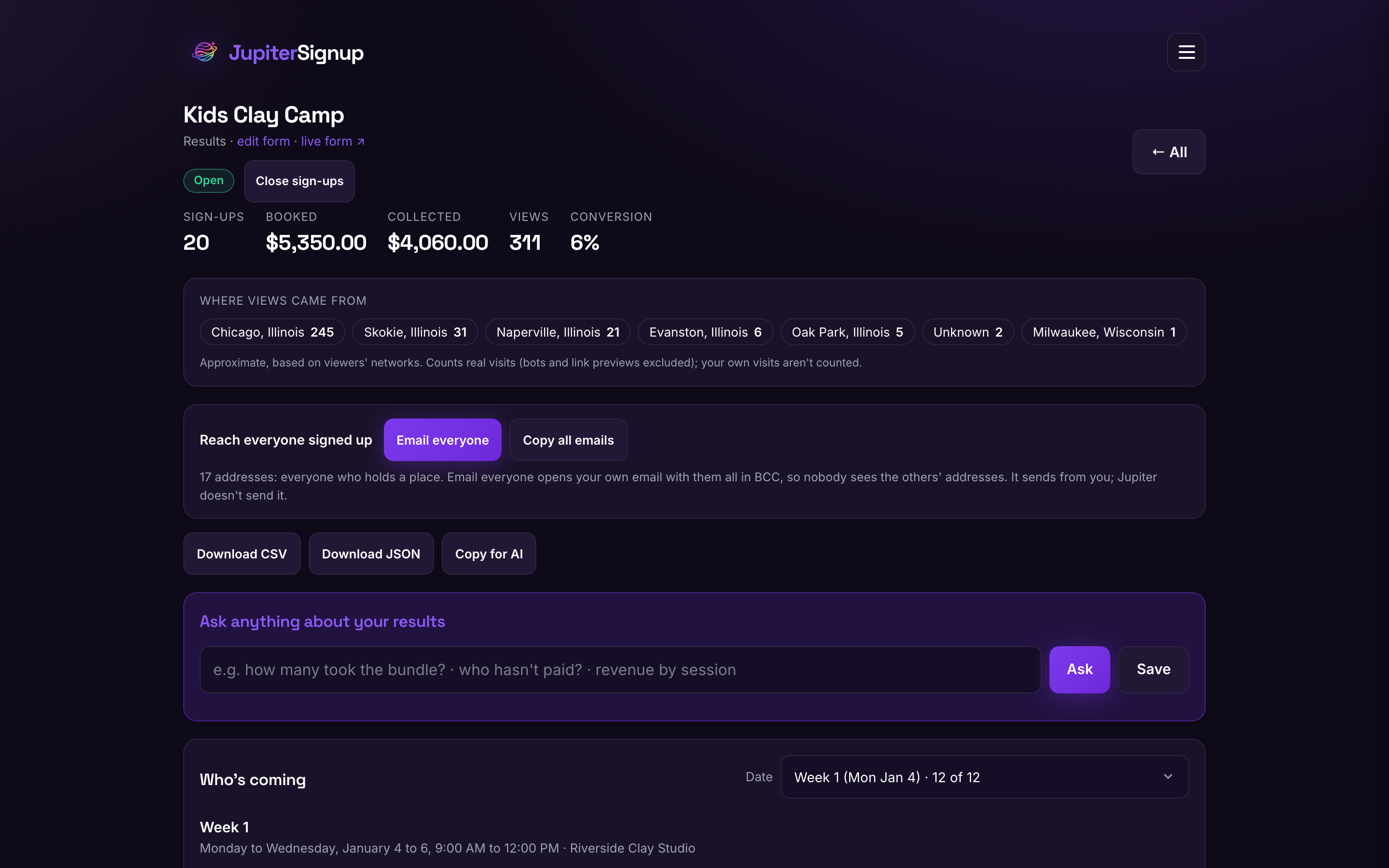The width and height of the screenshot is (1389, 868).
Task: Click the $4,060.00 collected value
Action: [437, 242]
